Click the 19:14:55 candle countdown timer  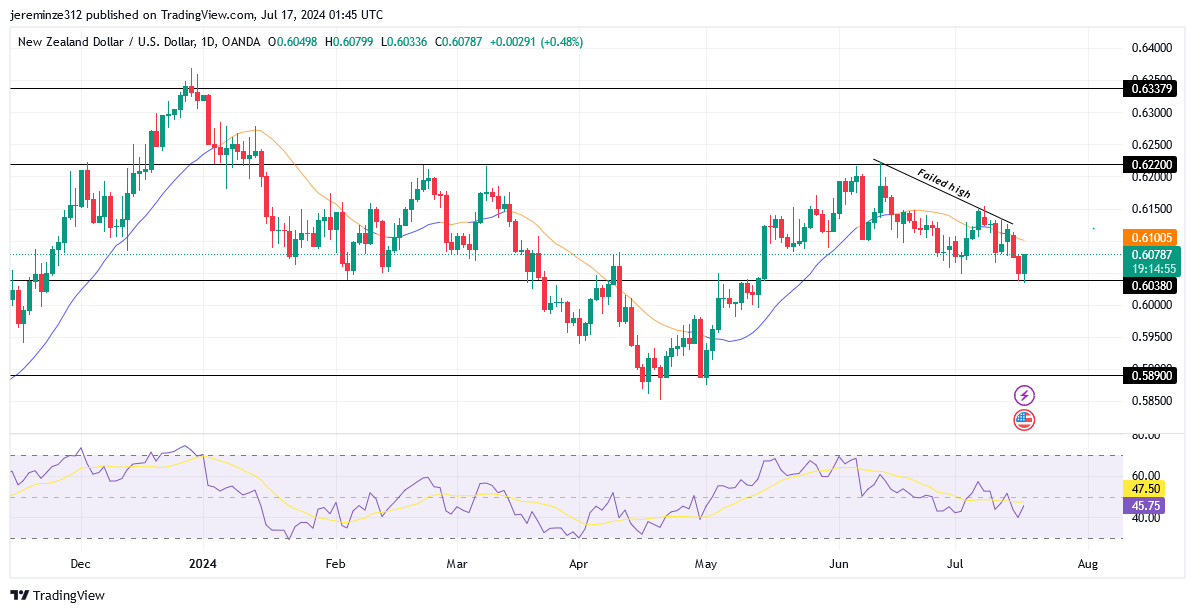coord(1152,269)
